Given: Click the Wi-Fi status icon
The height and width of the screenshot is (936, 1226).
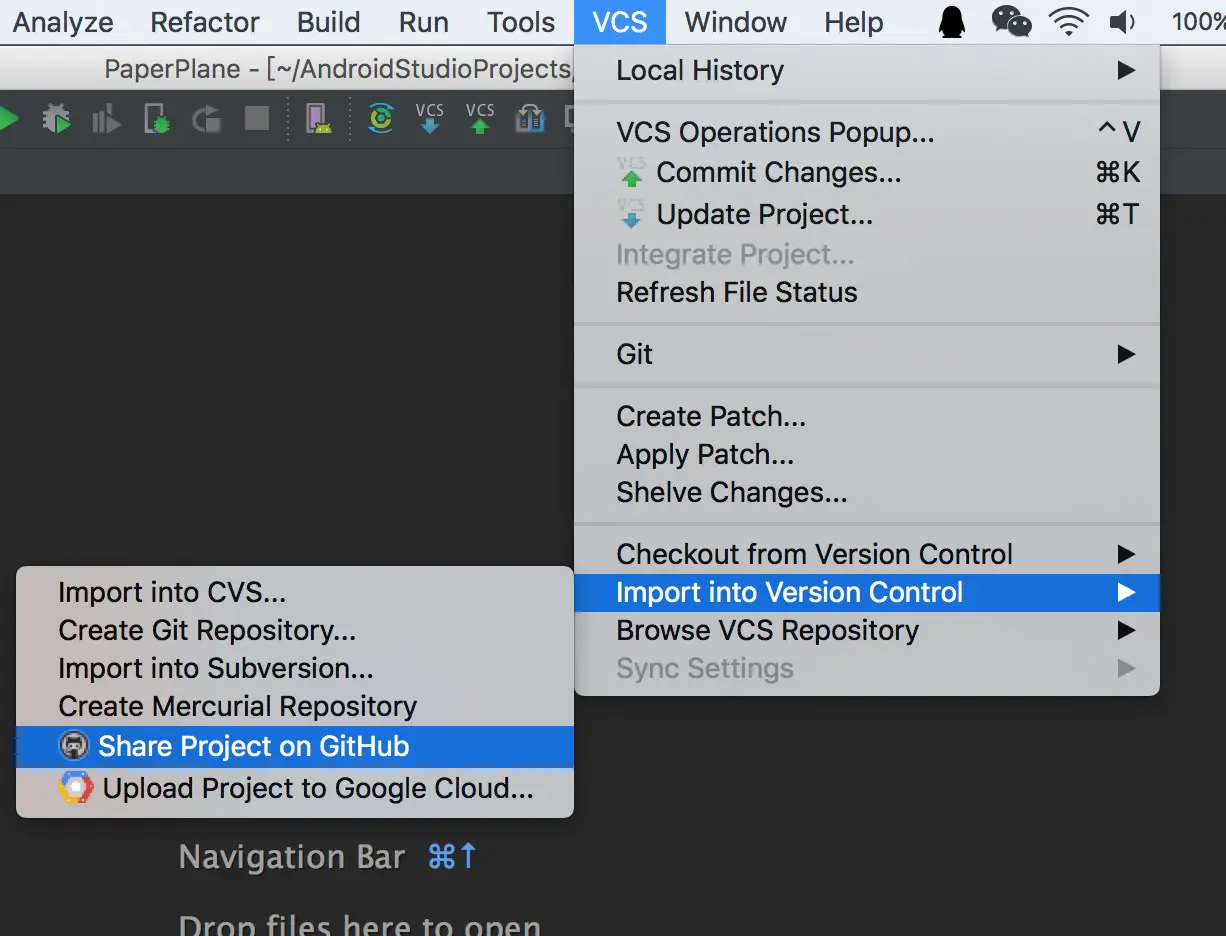Looking at the screenshot, I should pos(1069,22).
